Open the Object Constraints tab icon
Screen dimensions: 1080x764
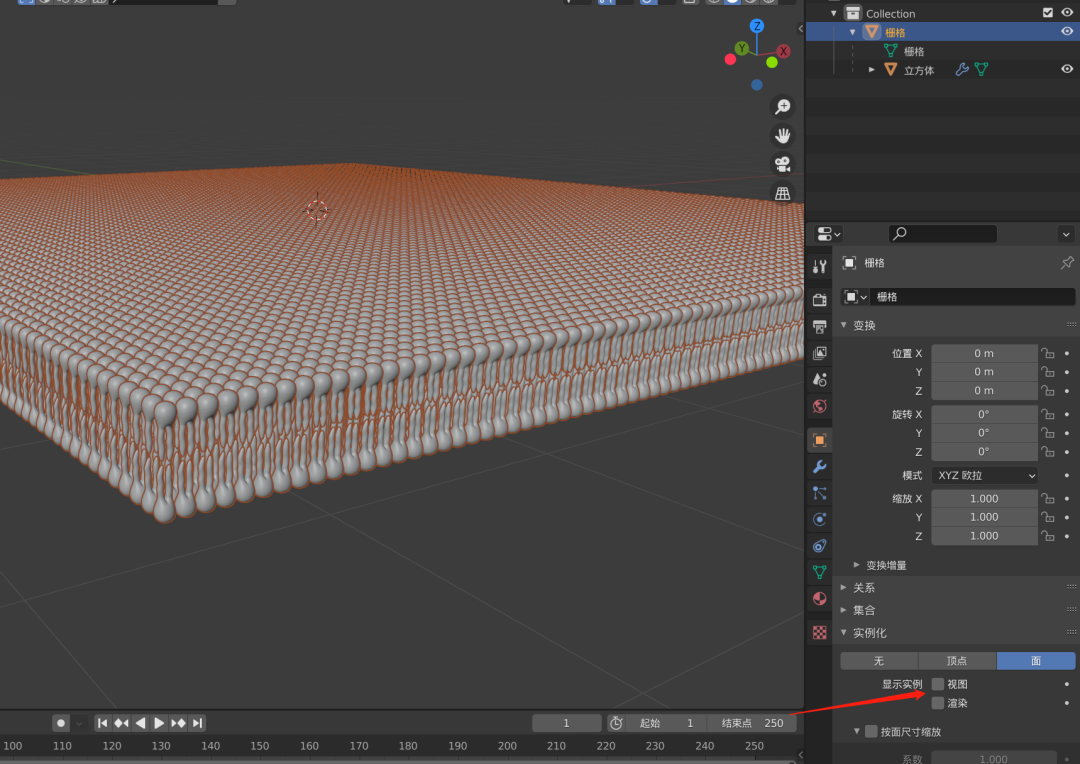click(820, 546)
